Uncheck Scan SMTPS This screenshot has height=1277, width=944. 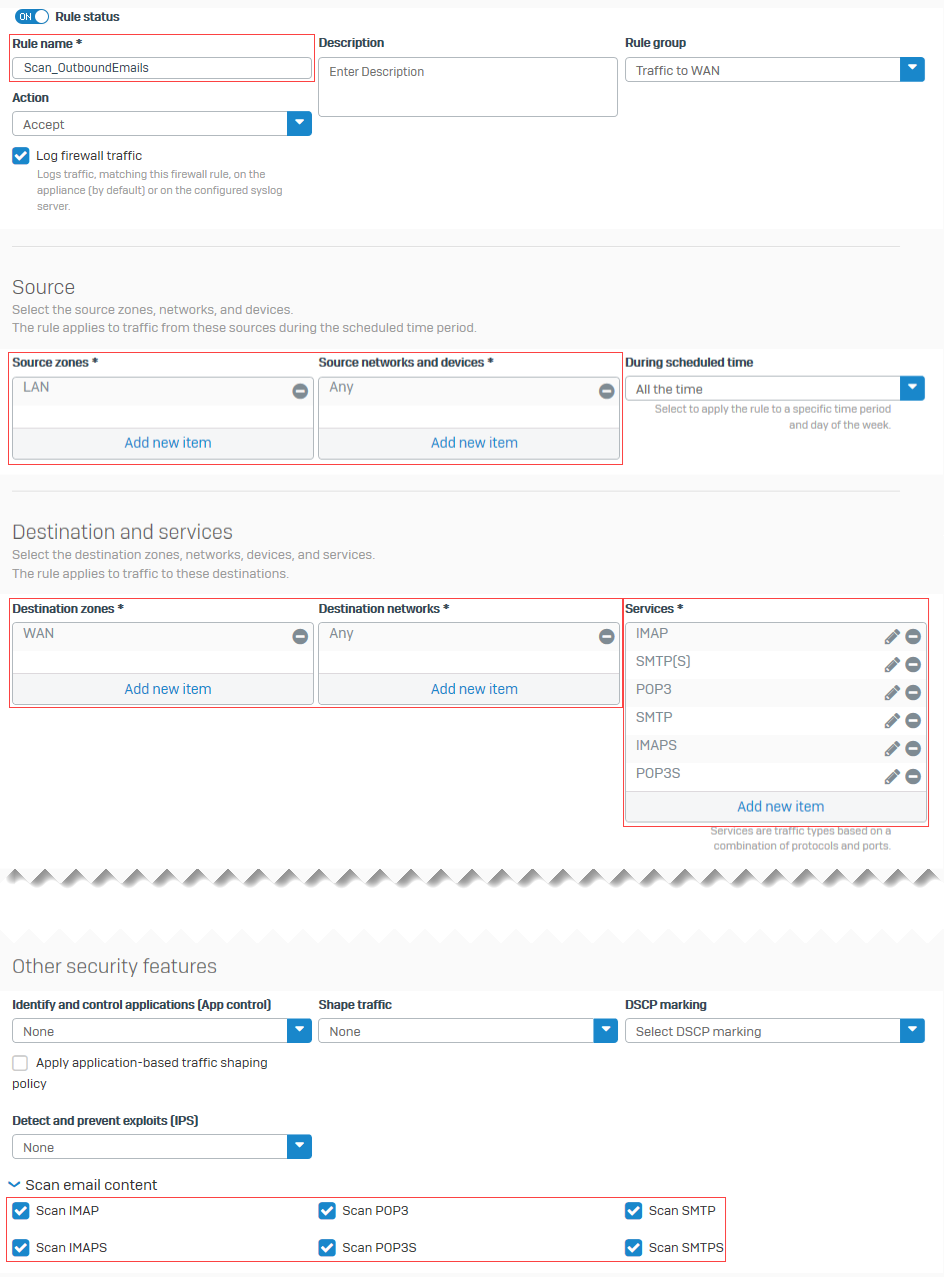pyautogui.click(x=633, y=1247)
